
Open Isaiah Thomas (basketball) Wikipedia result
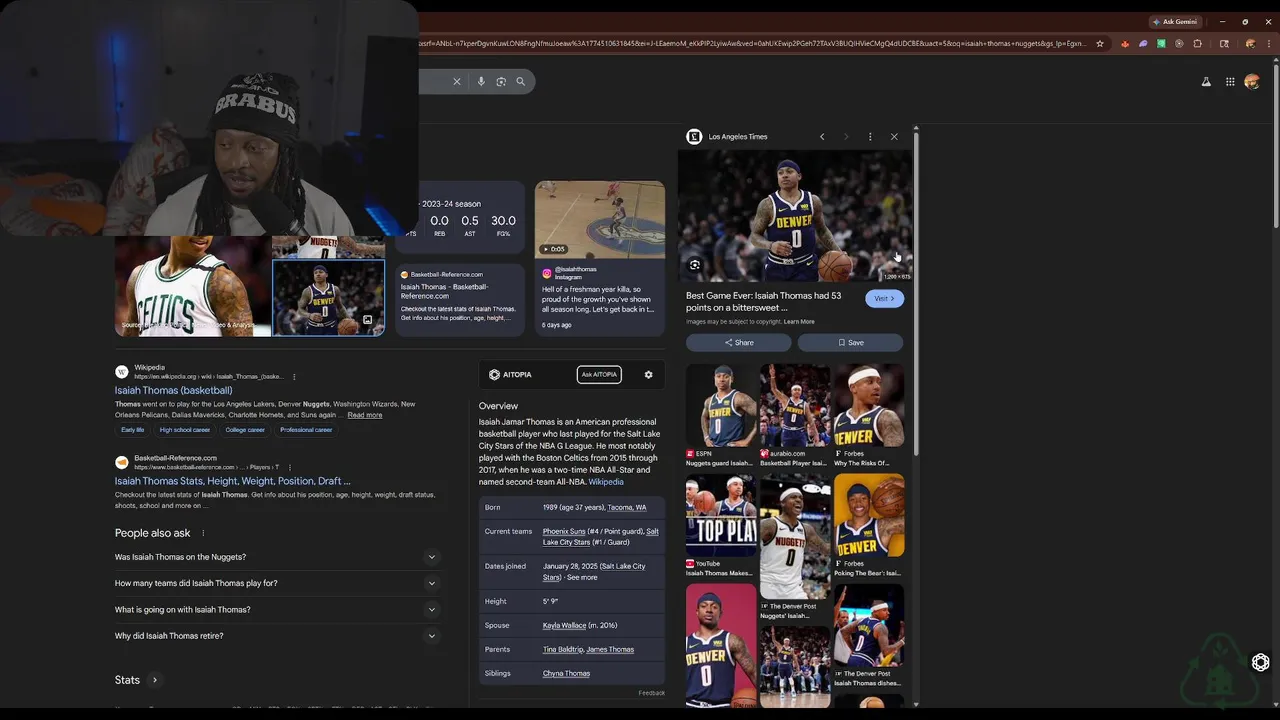click(x=173, y=390)
